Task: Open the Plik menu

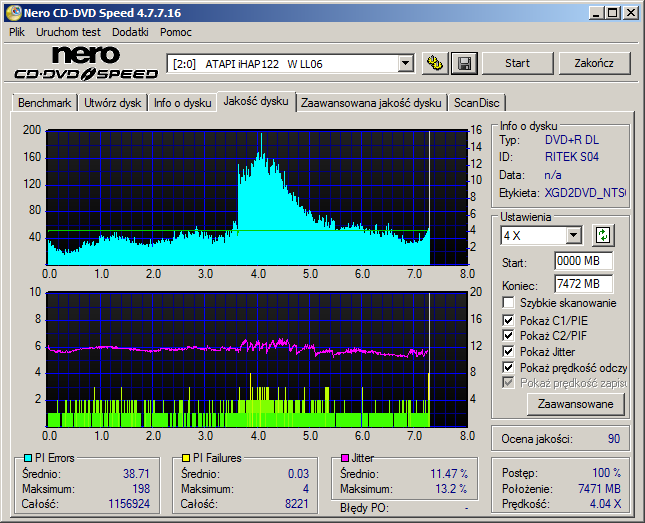Action: (17, 32)
